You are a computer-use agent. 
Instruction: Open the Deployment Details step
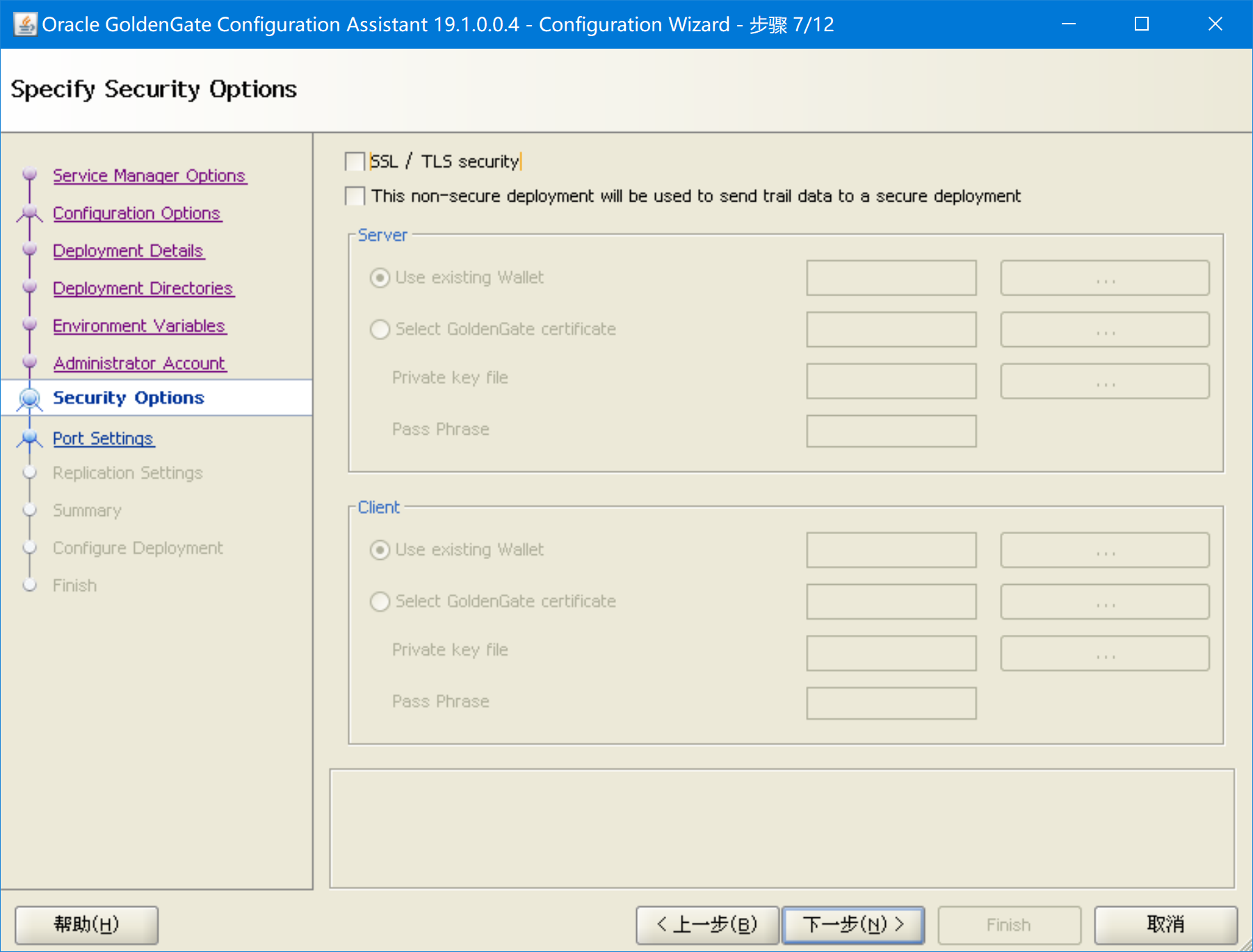pos(129,250)
